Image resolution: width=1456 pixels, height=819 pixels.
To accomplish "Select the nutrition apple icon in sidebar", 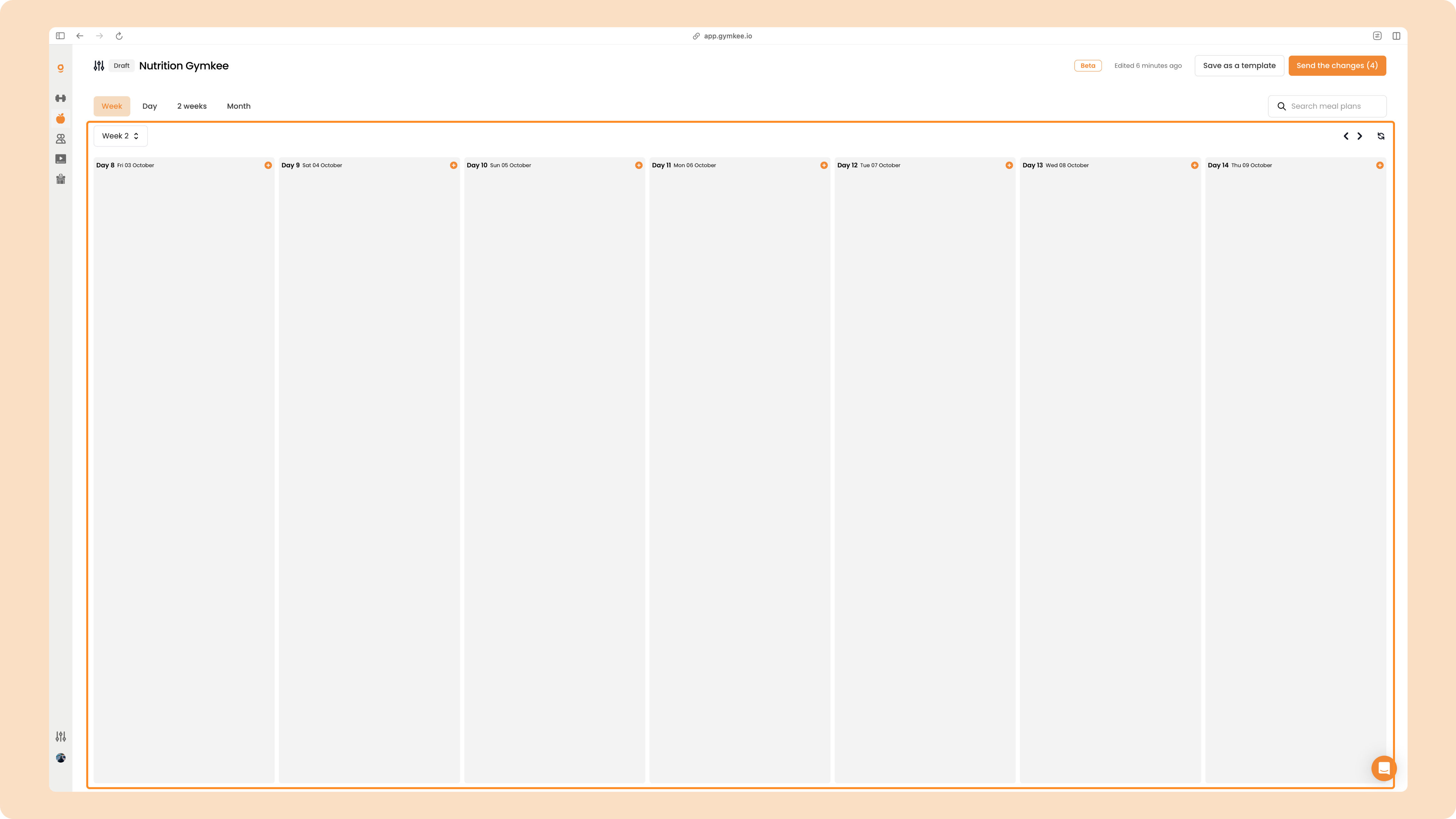I will [60, 118].
